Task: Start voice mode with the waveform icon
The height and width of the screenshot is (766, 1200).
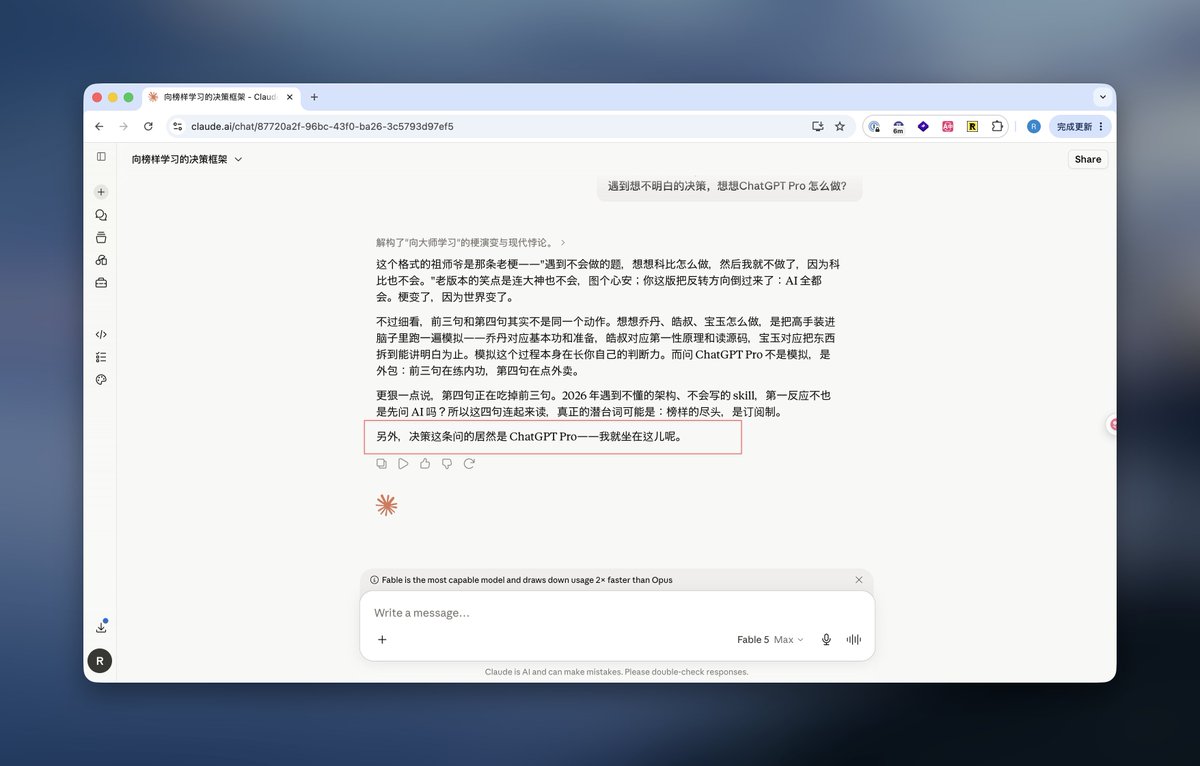Action: pos(854,640)
